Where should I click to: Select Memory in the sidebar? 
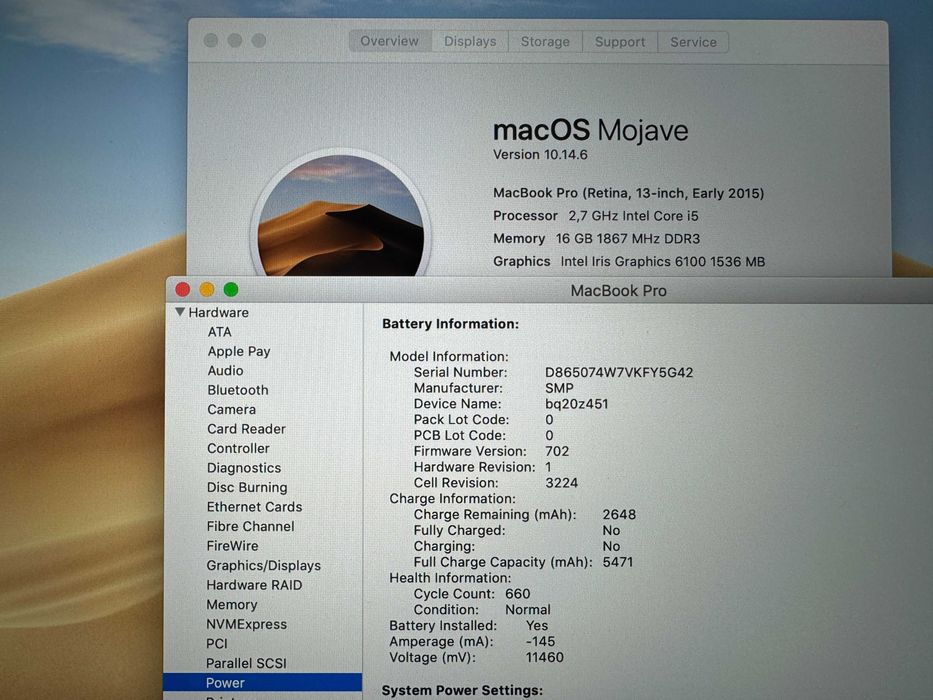231,605
